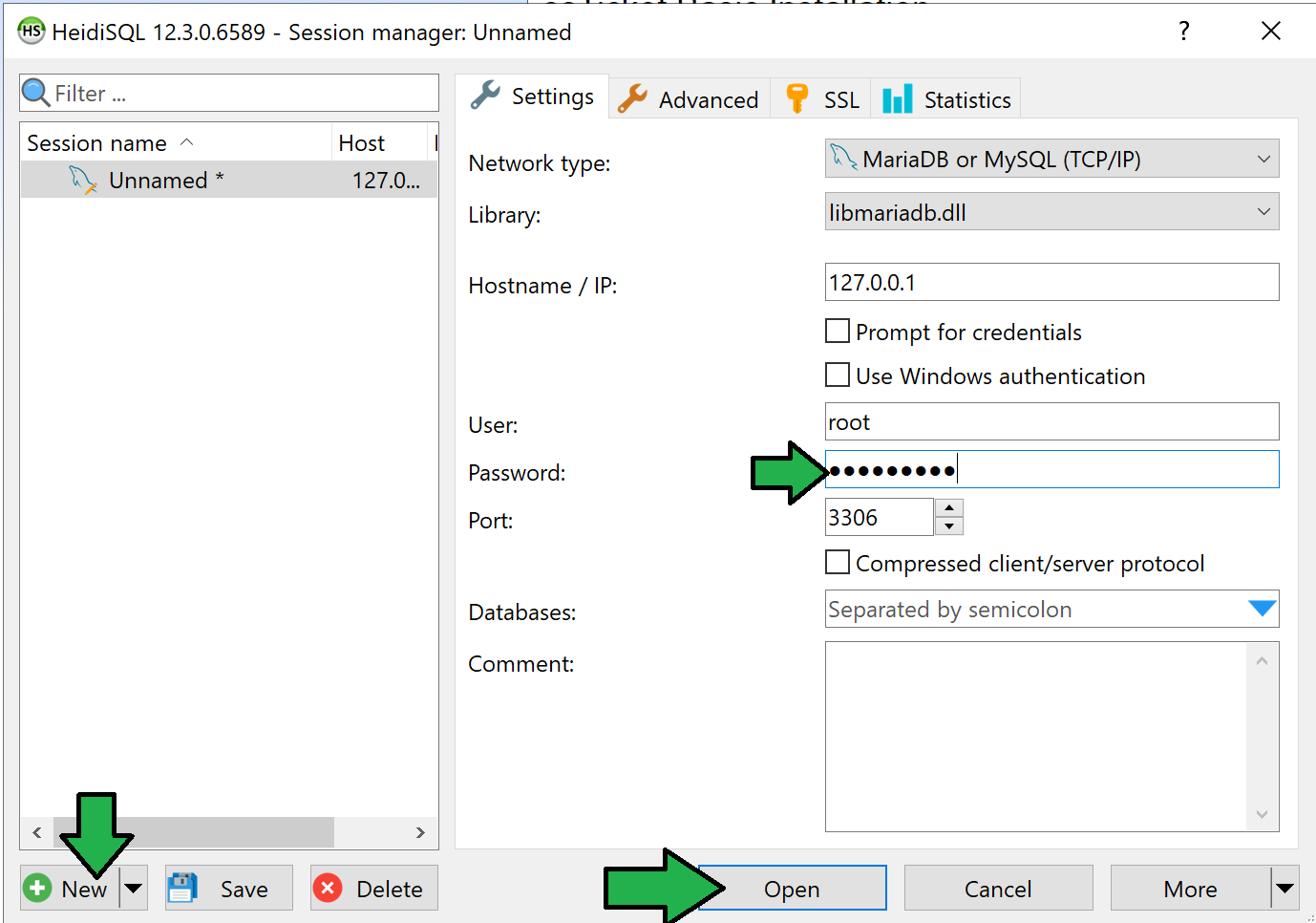Switch to the Settings tab
Image resolution: width=1316 pixels, height=923 pixels.
pyautogui.click(x=532, y=97)
